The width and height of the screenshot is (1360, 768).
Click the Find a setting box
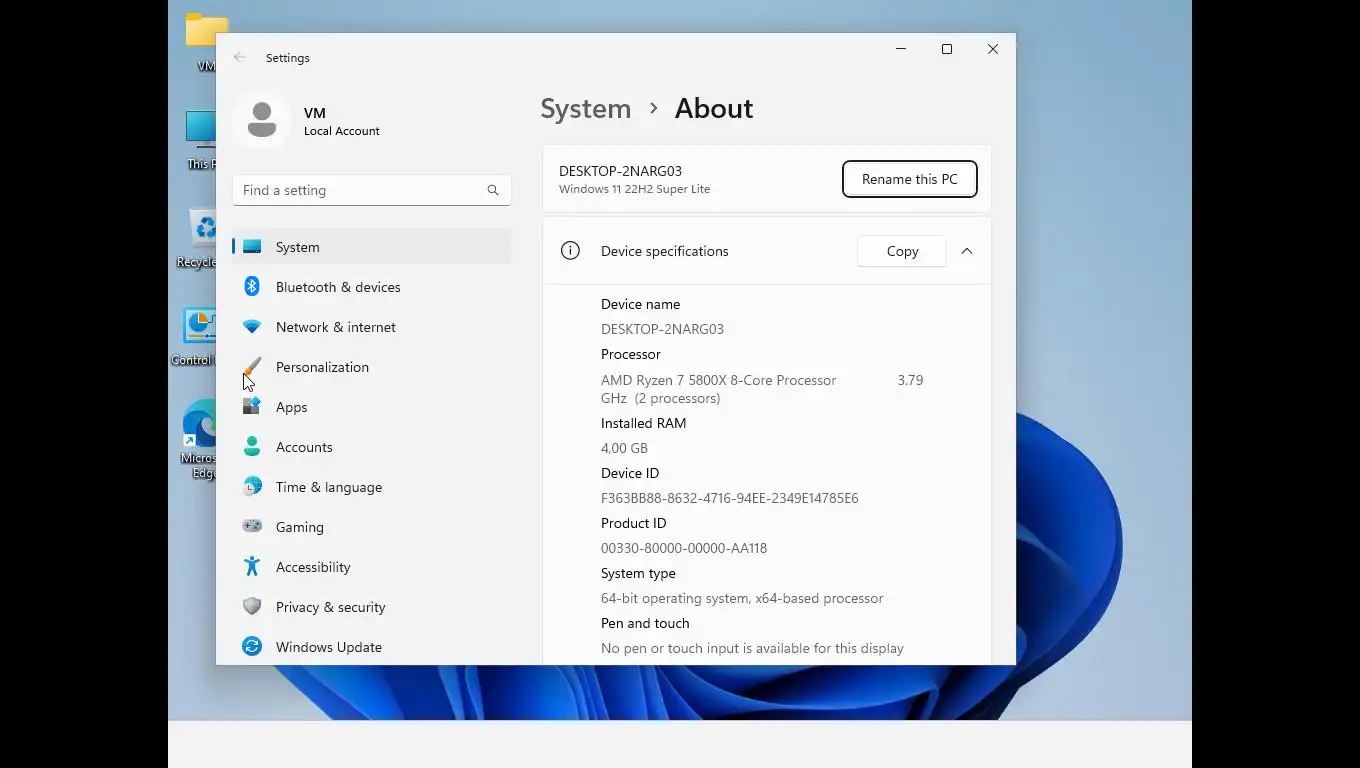372,190
